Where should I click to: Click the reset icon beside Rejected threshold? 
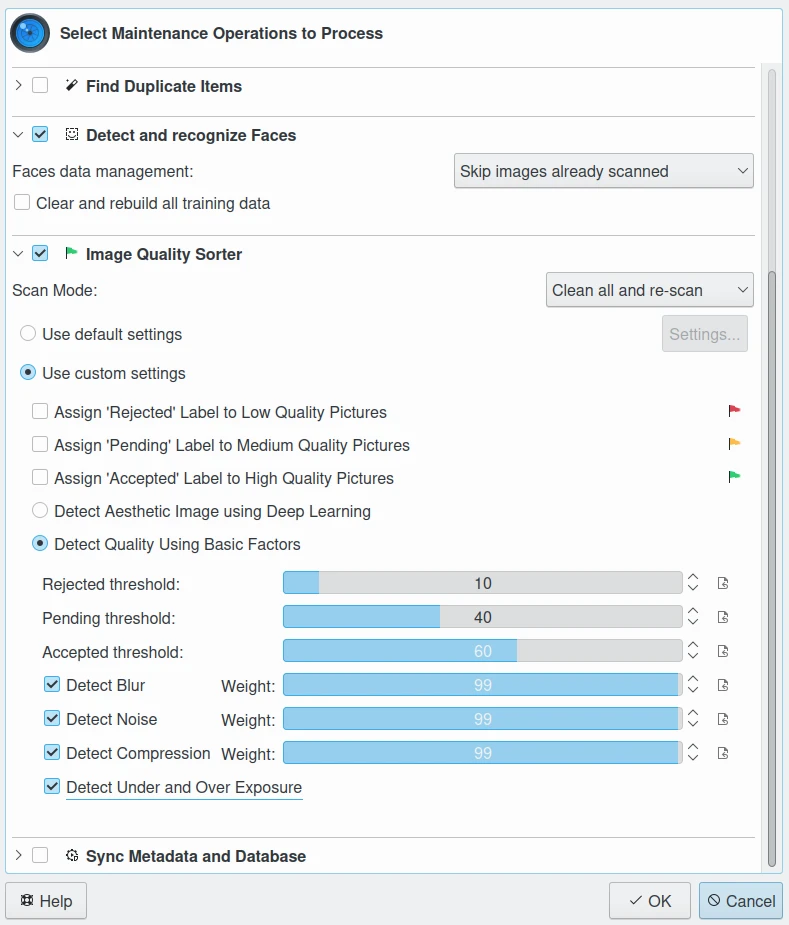pyautogui.click(x=723, y=583)
